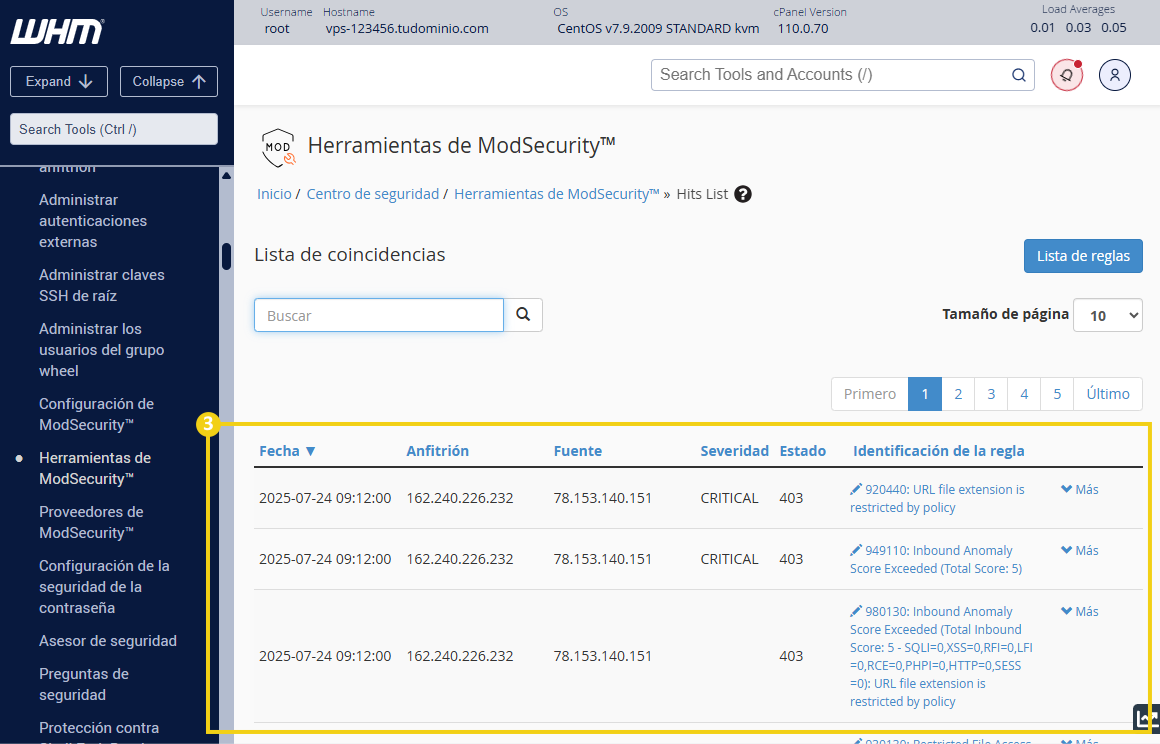Click load average 0.01 value
1160x744 pixels.
point(1042,28)
